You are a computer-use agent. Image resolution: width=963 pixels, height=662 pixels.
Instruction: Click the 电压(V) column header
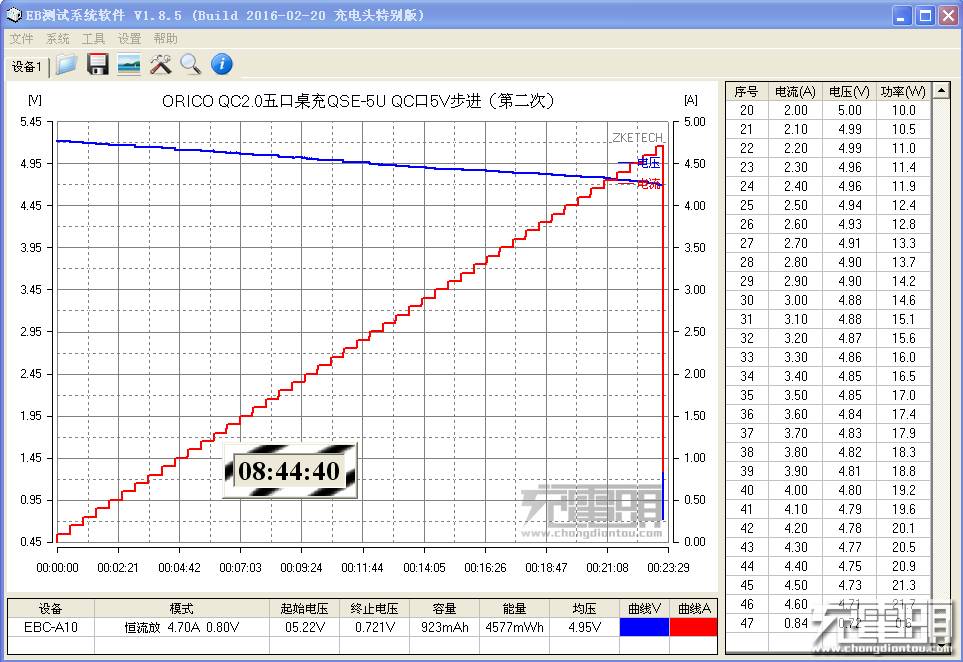coord(849,92)
